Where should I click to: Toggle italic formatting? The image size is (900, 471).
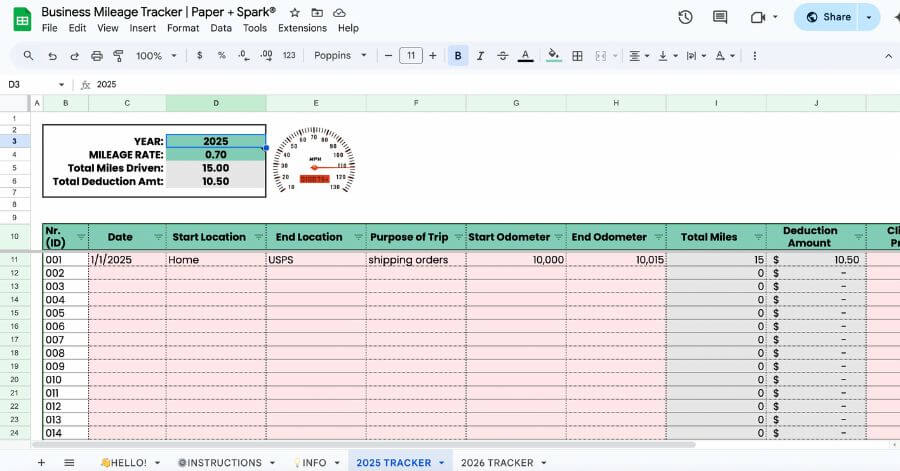pos(480,56)
